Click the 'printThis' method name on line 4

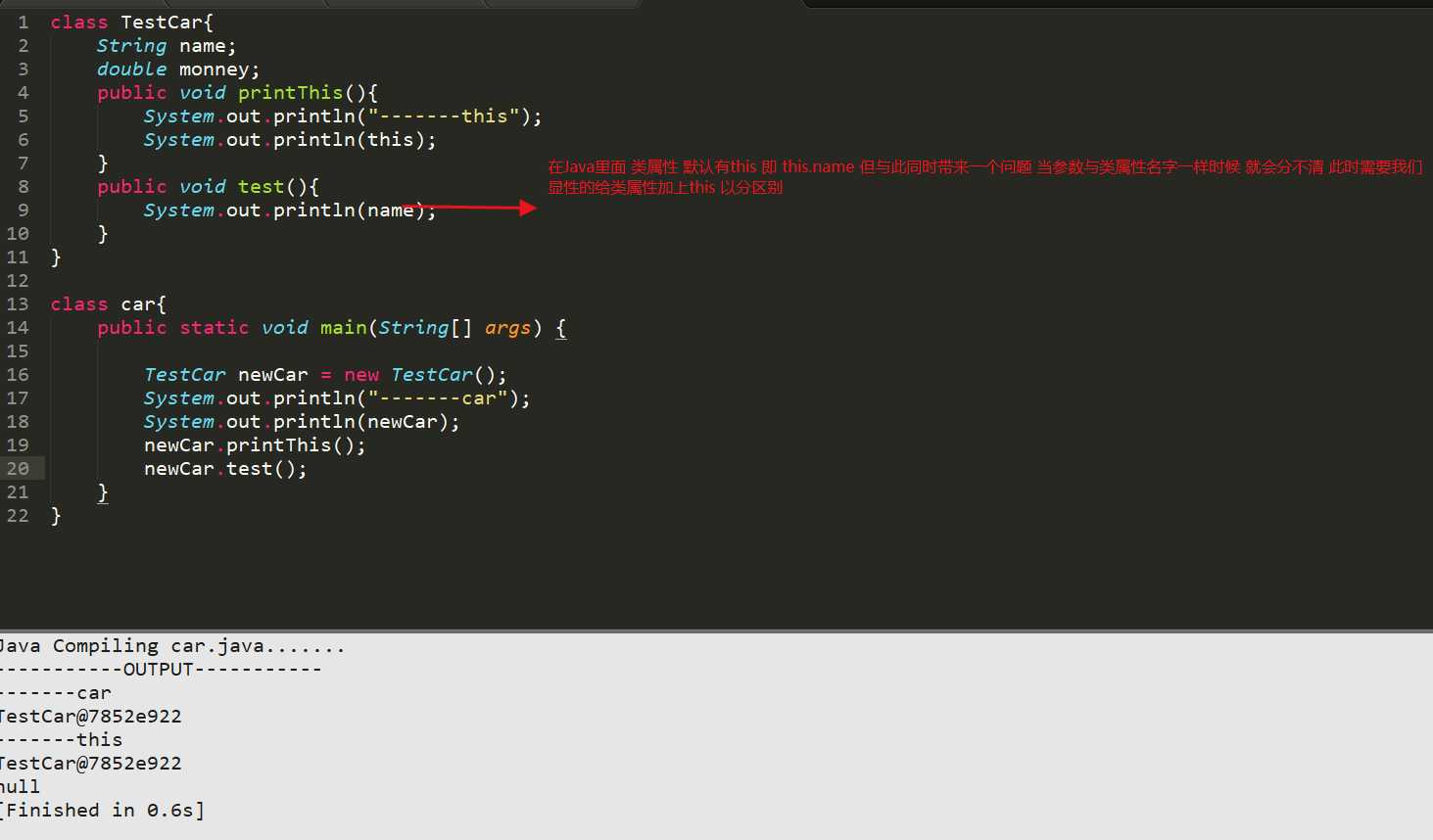coord(291,93)
